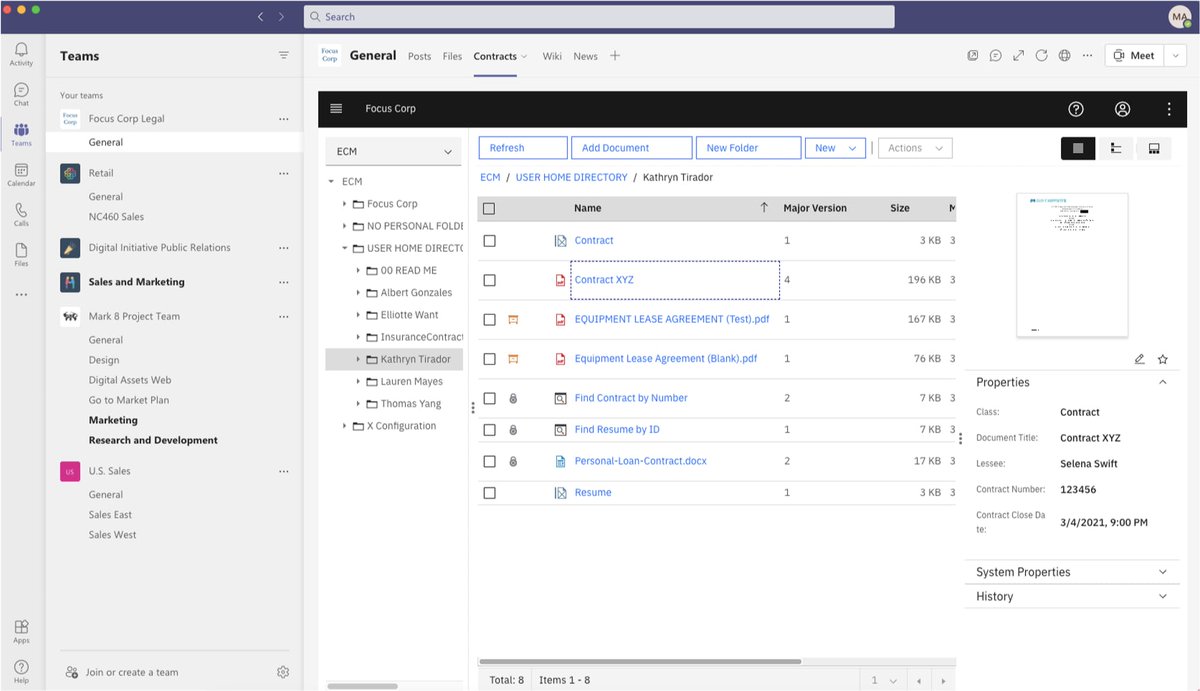Open more options for Focus Corp Legal team
Viewport: 1200px width, 691px height.
click(x=284, y=119)
